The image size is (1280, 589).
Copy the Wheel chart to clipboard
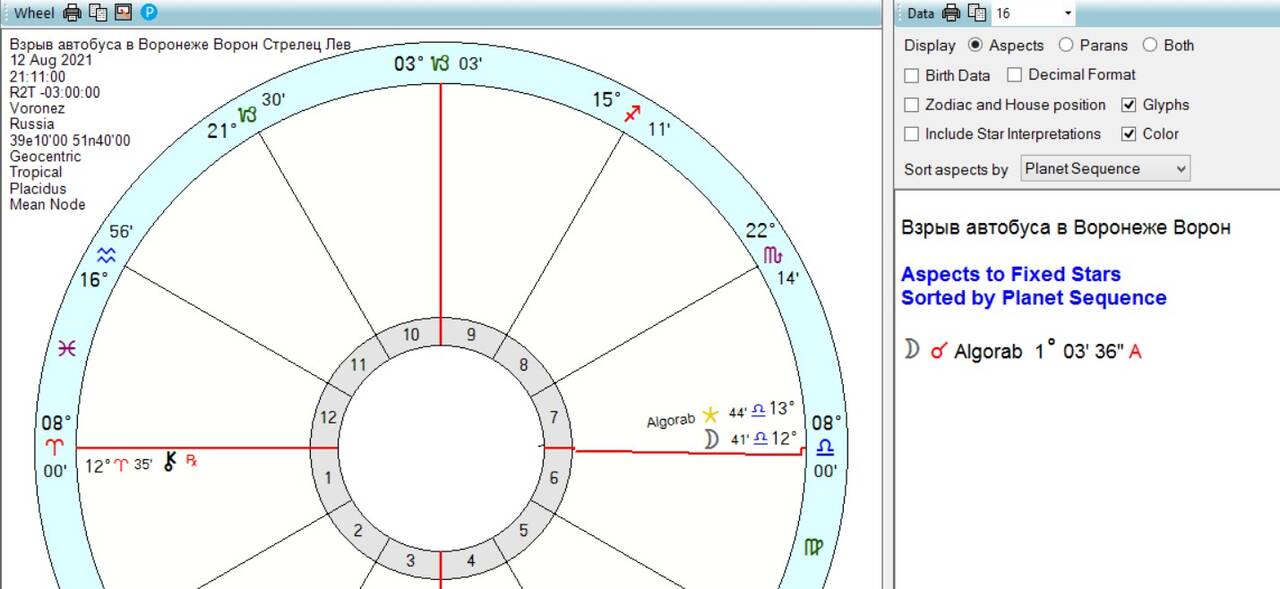[98, 13]
